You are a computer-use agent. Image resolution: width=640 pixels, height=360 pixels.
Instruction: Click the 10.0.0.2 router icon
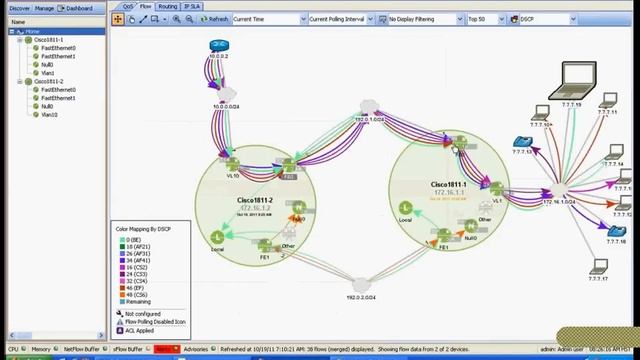219,46
